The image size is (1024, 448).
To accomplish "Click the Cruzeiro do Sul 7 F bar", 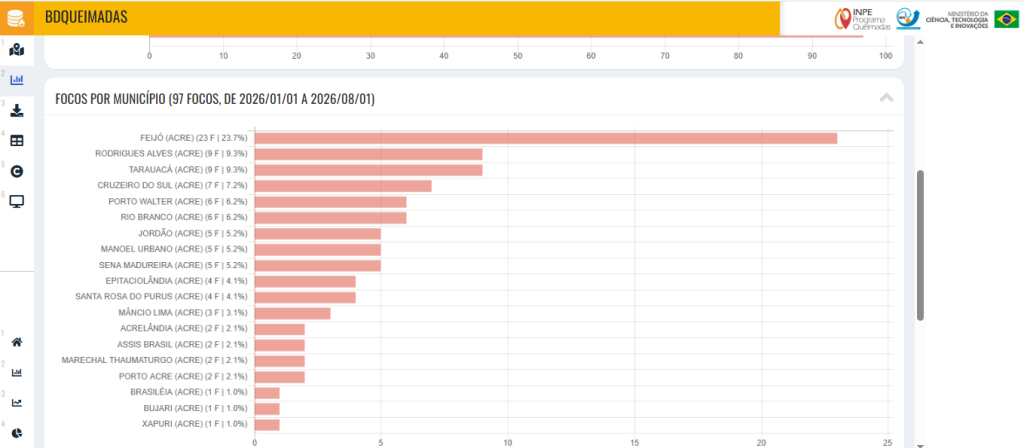I will 343,186.
